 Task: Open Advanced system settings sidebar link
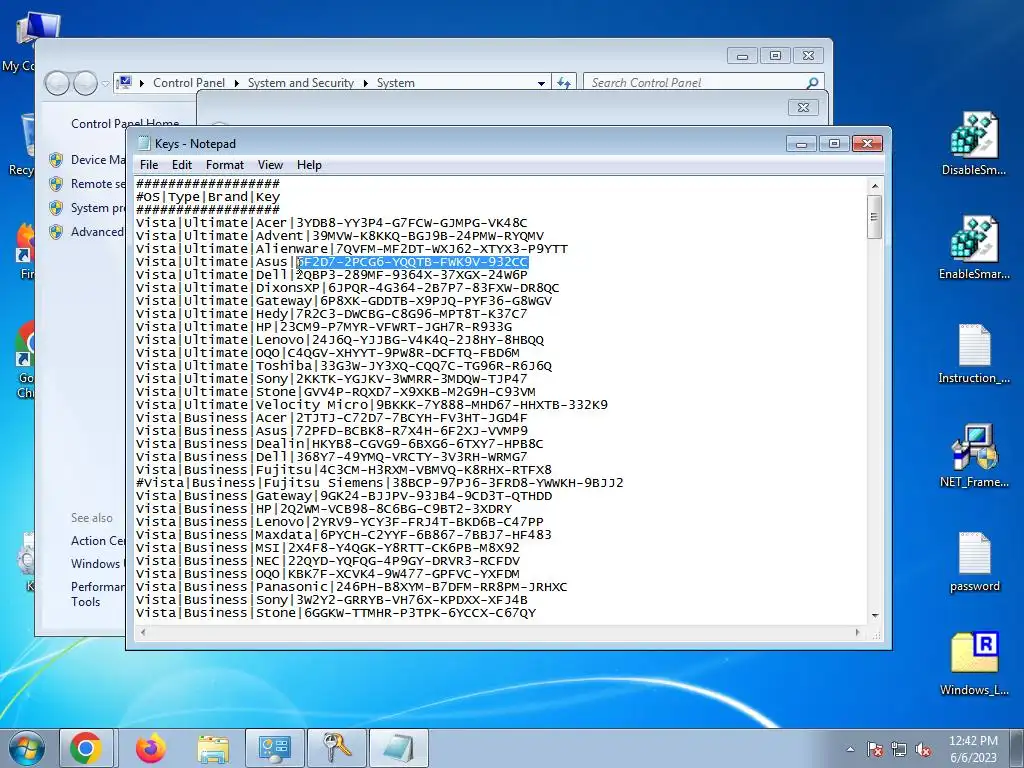pyautogui.click(x=99, y=232)
